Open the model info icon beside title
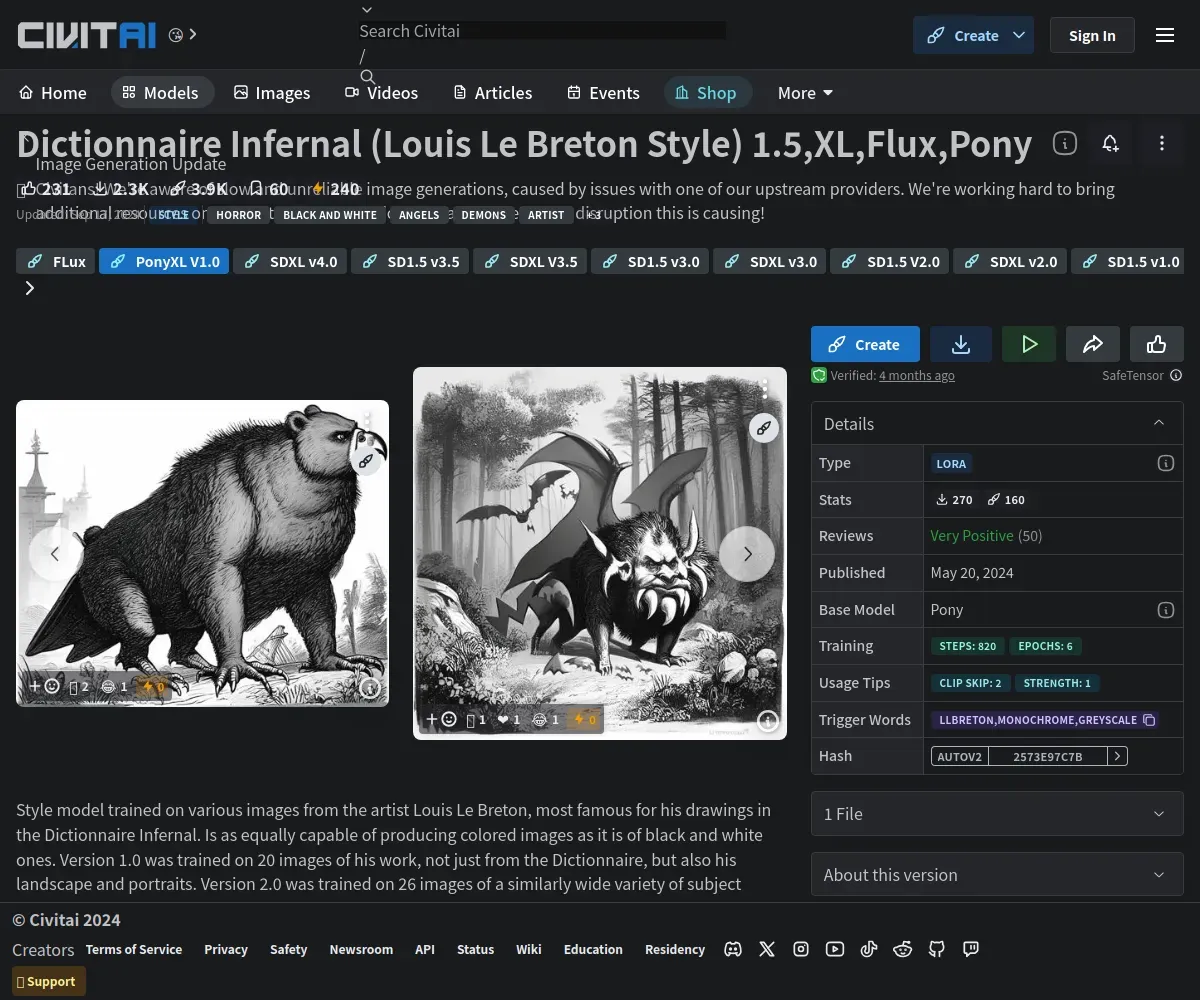Image resolution: width=1200 pixels, height=1000 pixels. coord(1065,143)
